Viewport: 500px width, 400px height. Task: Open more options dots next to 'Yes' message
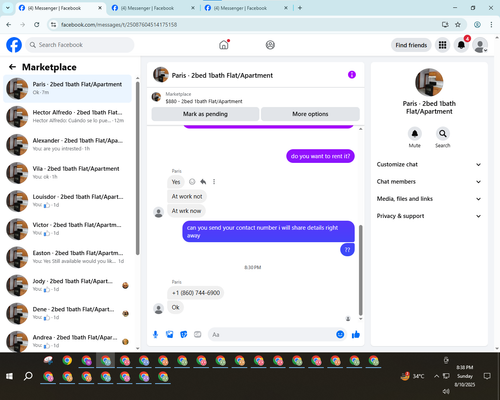tap(214, 182)
